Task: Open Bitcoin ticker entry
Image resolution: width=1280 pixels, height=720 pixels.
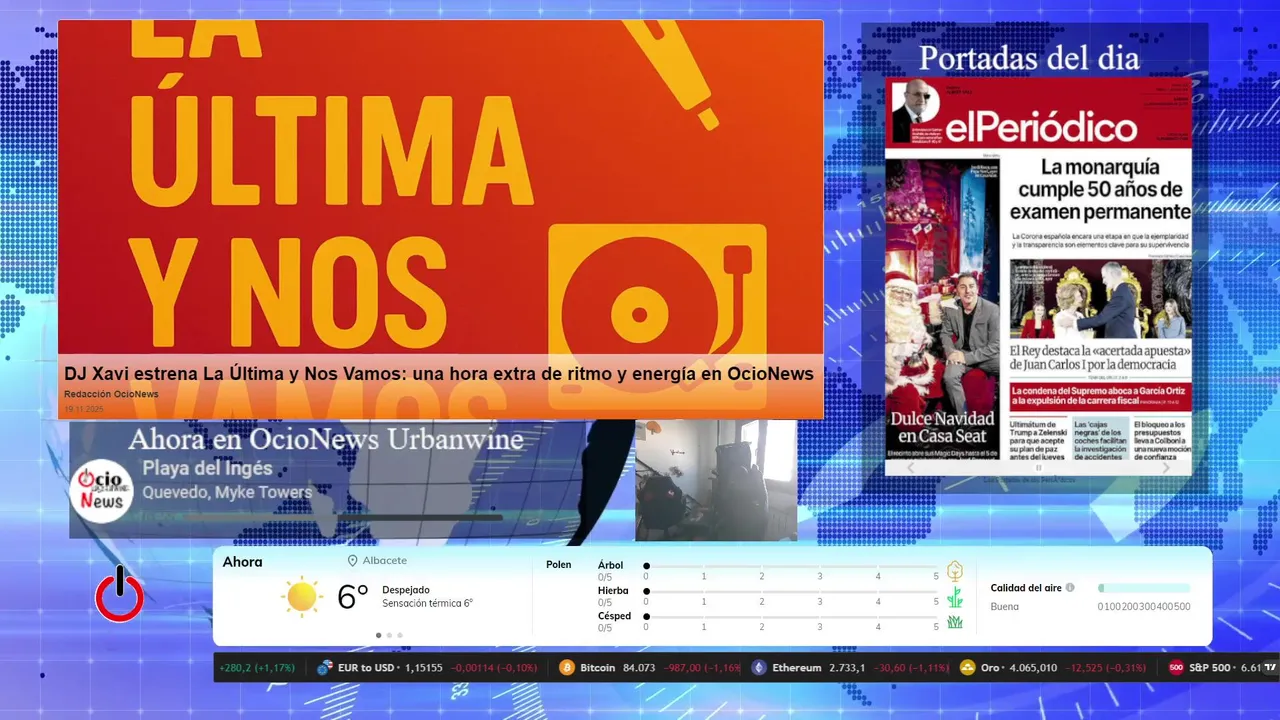Action: 650,668
